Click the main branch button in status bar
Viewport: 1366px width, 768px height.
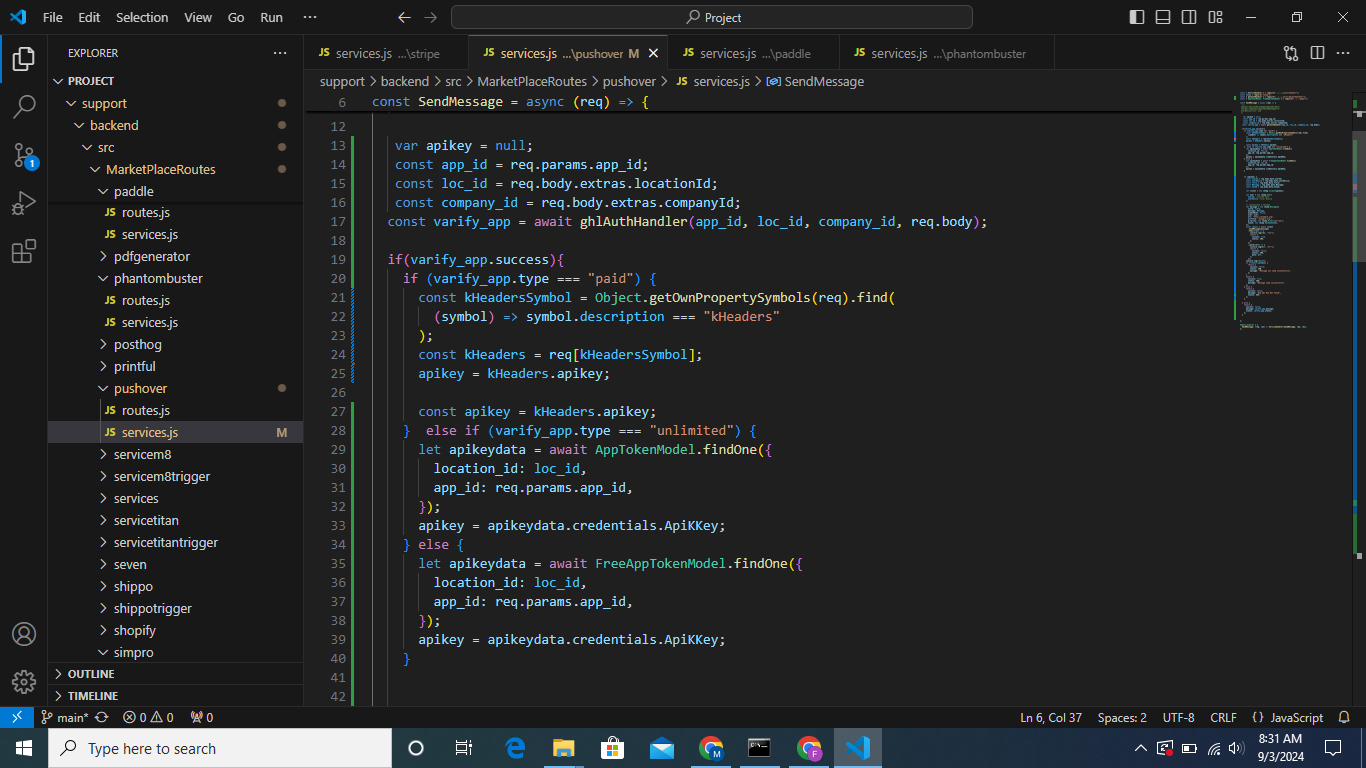click(65, 717)
